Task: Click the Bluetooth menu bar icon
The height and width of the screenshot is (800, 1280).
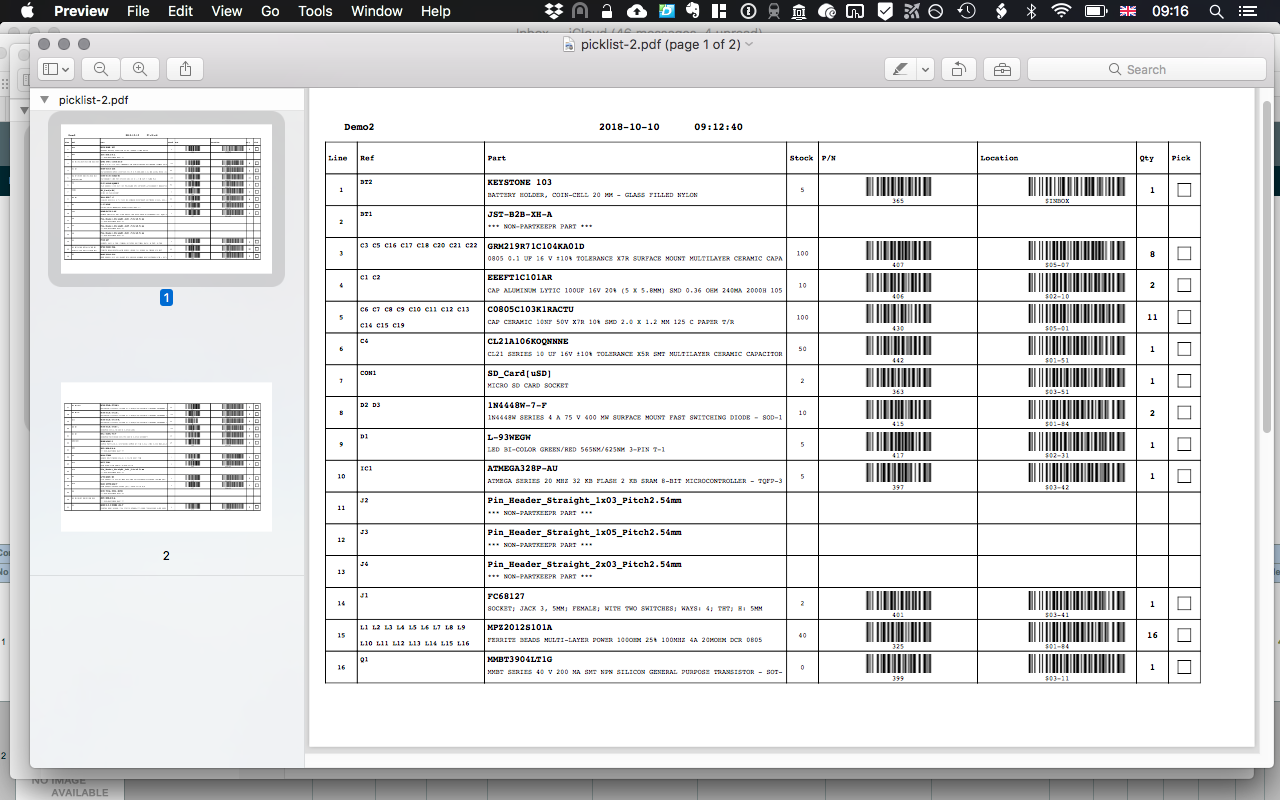Action: [x=1031, y=11]
